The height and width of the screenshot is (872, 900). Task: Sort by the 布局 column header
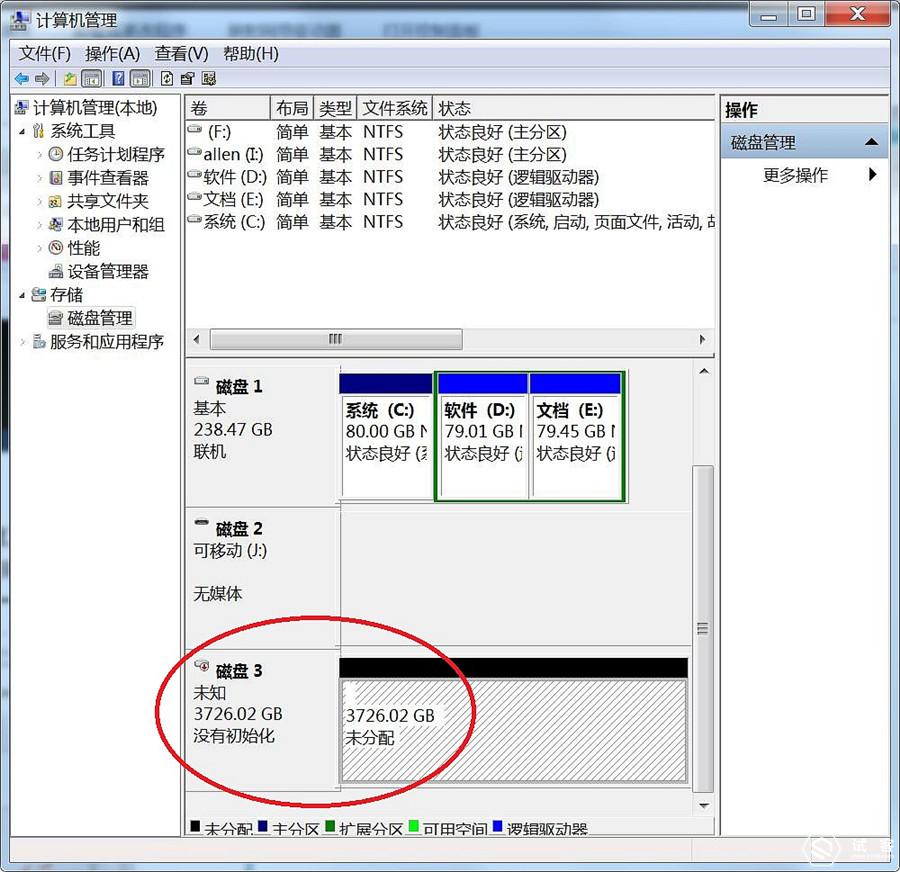coord(292,108)
